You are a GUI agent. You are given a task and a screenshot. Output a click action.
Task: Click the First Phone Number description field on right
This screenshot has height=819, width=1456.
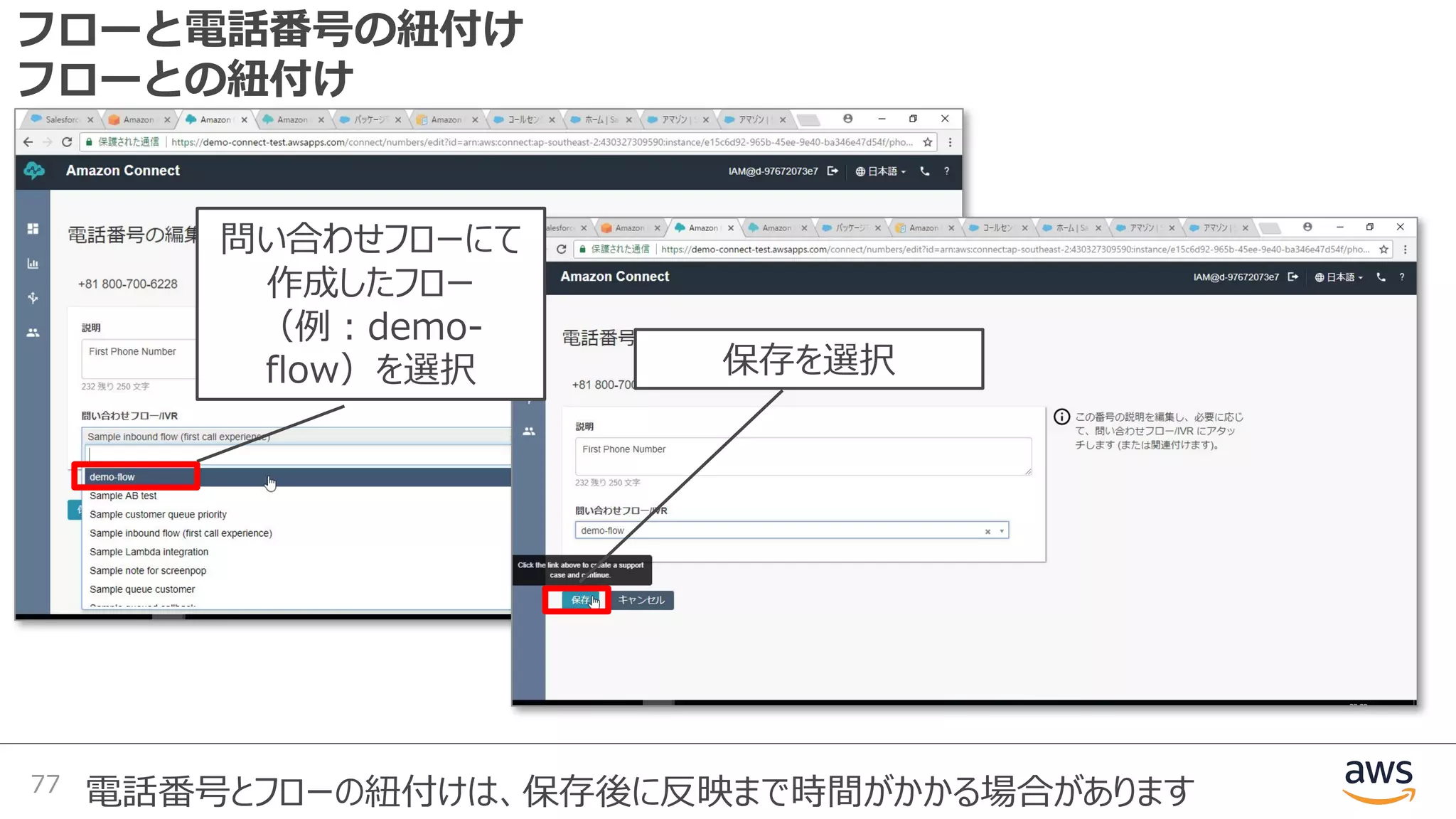[802, 456]
